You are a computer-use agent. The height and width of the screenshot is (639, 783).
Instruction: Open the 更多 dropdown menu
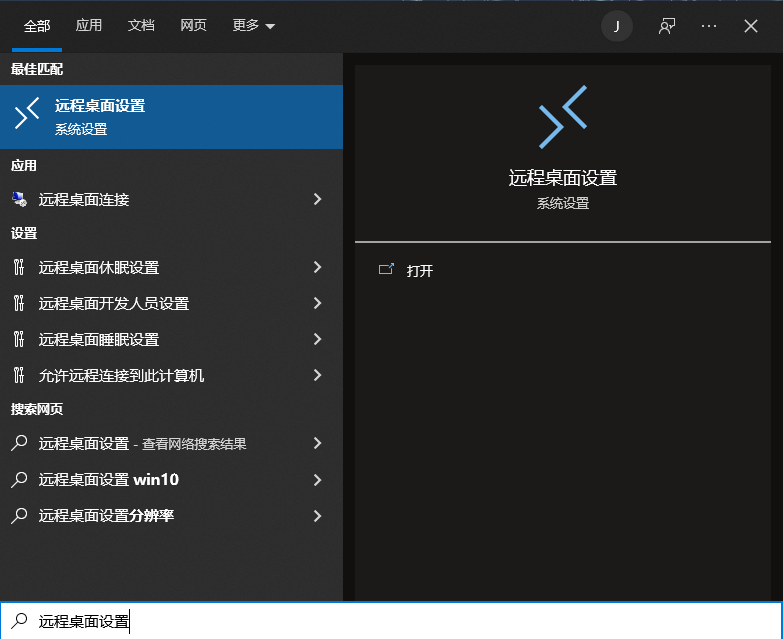(253, 25)
